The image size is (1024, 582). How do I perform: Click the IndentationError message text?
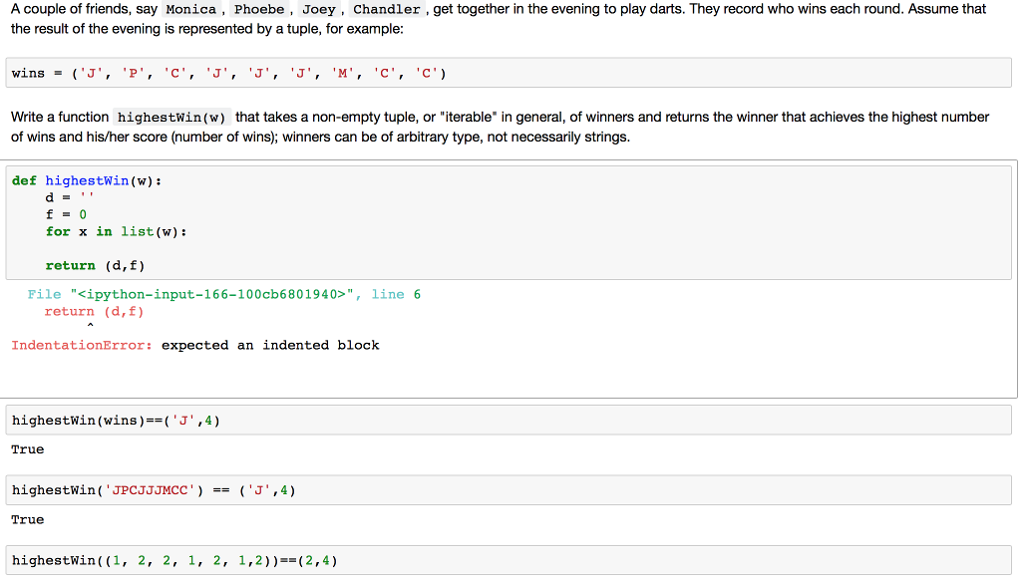point(195,345)
